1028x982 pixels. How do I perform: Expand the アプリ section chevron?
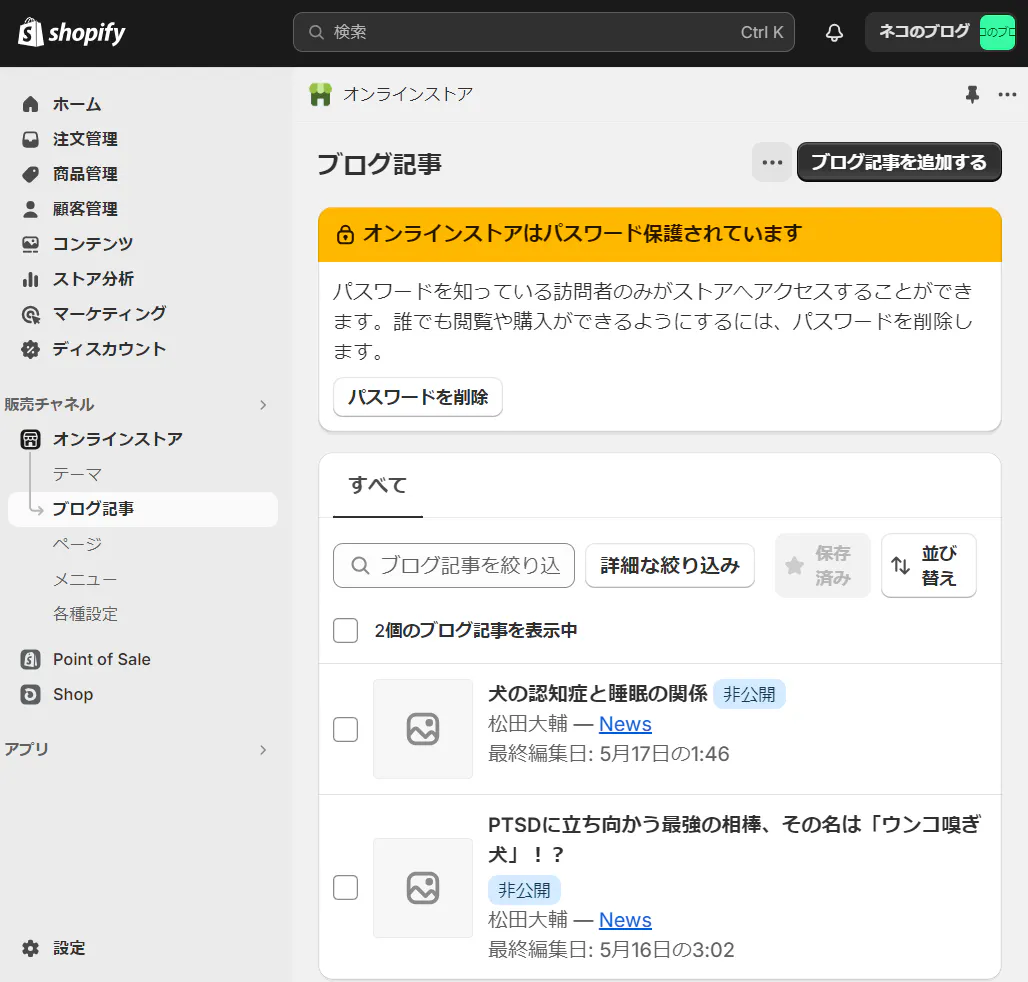[x=263, y=750]
